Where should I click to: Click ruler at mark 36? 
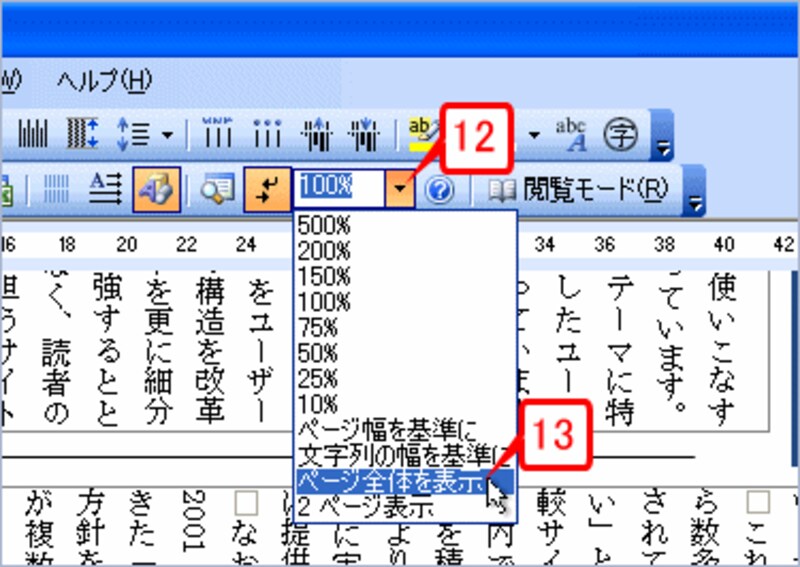pyautogui.click(x=604, y=245)
